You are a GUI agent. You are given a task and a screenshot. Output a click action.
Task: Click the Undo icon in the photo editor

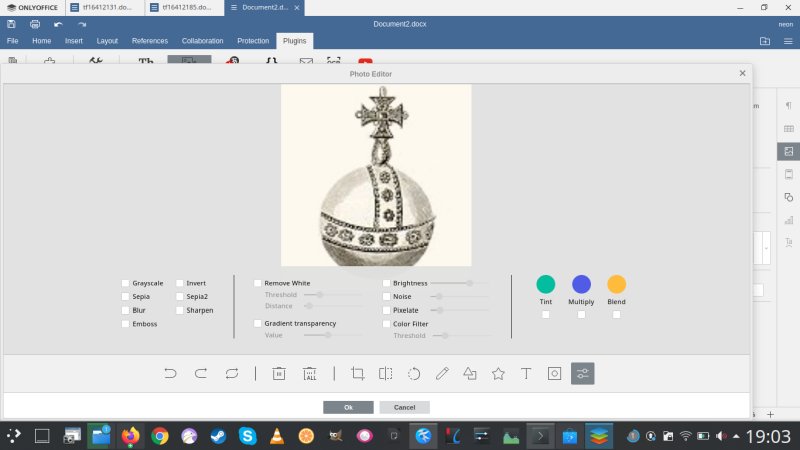170,373
